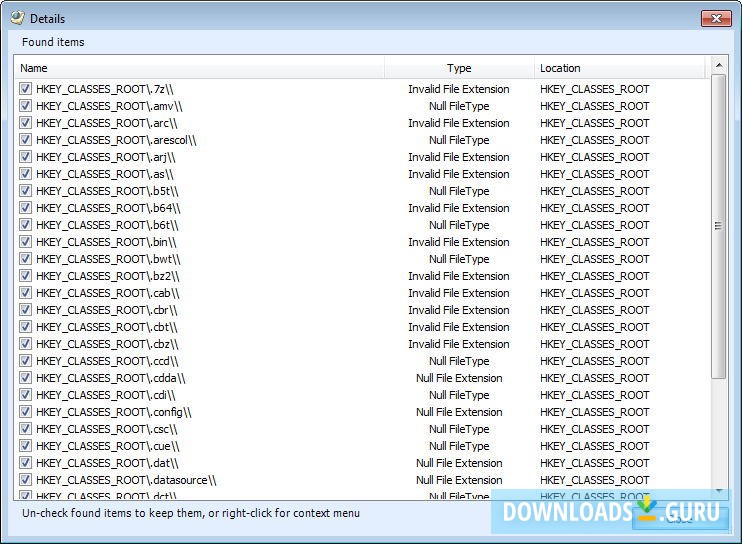Click Type cell of the .b64 row
The width and height of the screenshot is (742, 544).
click(x=459, y=208)
